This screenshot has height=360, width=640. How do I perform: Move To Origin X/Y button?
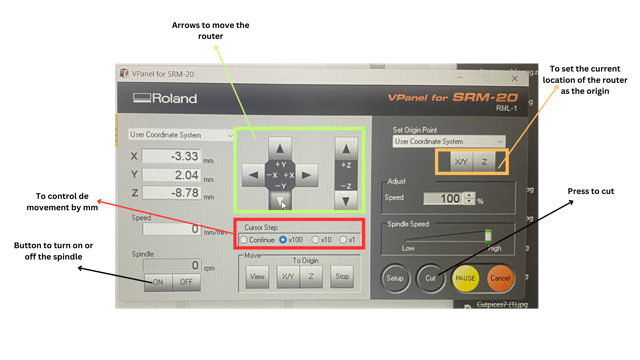pyautogui.click(x=288, y=277)
